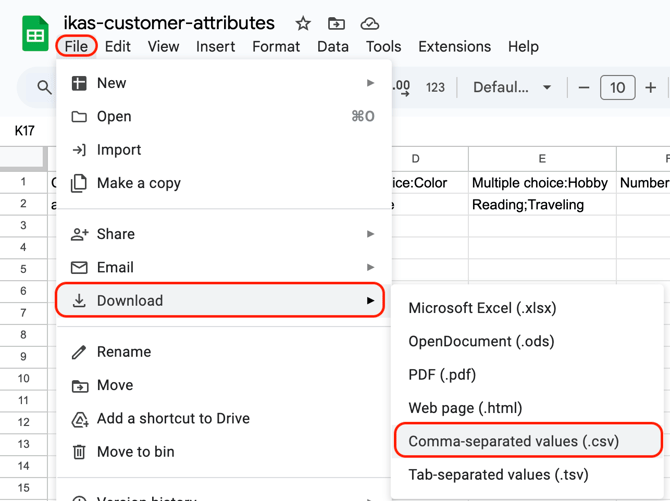
Task: Click the font size input field
Action: (617, 88)
